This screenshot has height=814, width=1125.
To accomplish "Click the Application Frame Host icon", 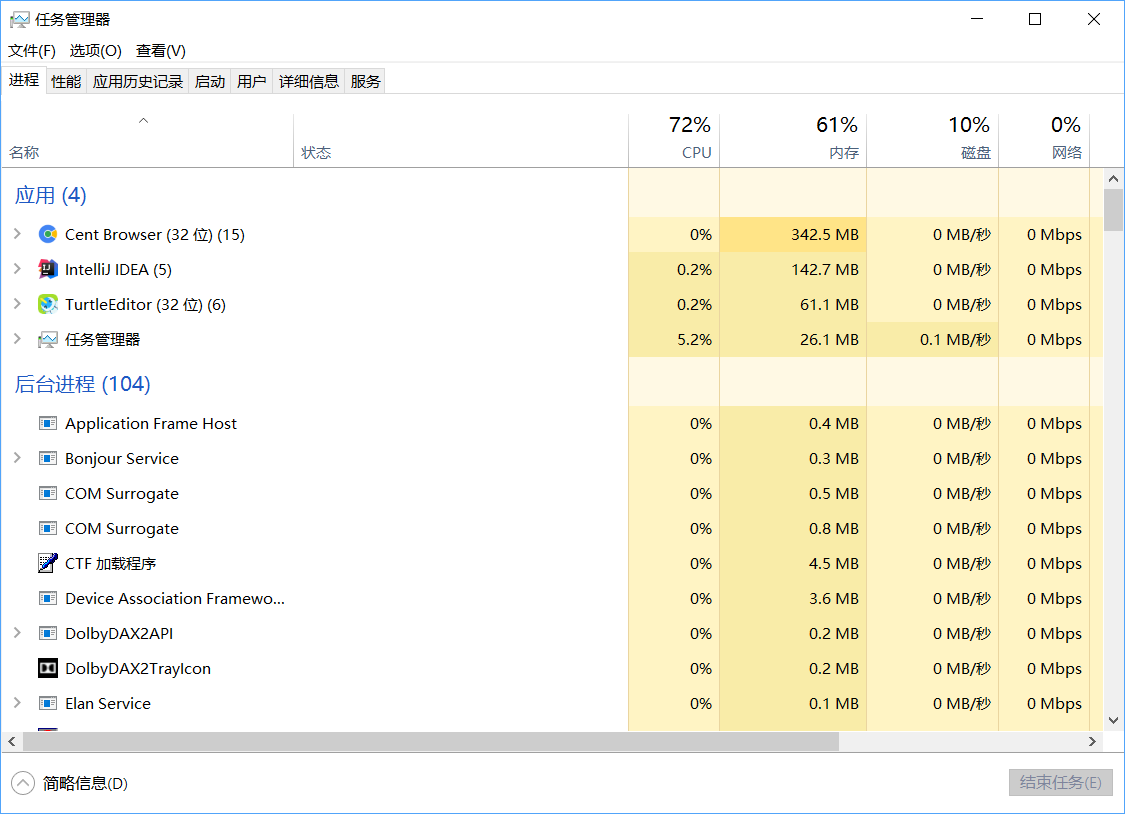I will (x=48, y=424).
